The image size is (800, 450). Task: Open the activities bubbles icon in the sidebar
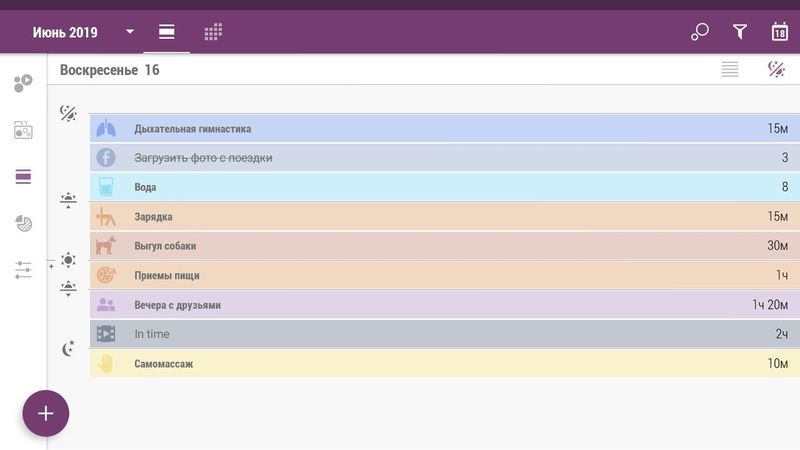pos(23,83)
